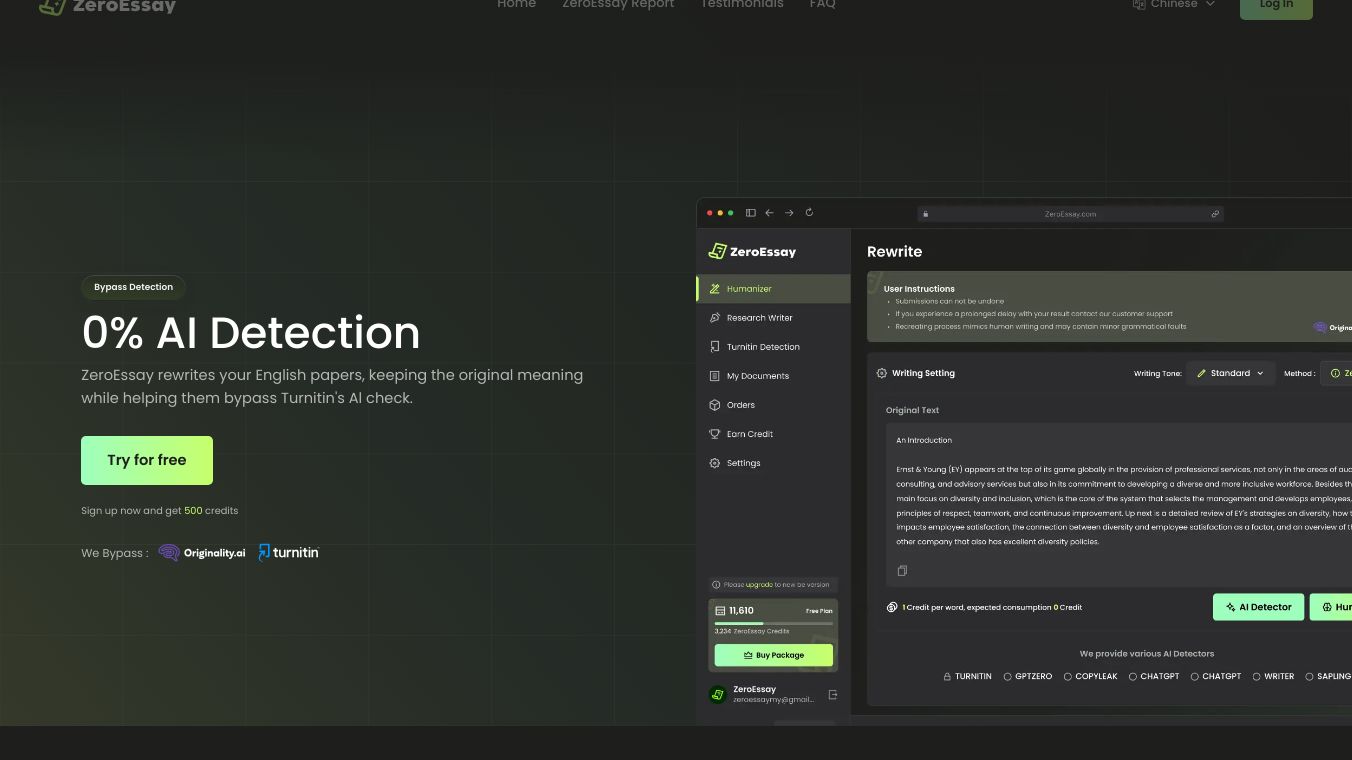Click the round ZeroEssay account avatar

717,694
